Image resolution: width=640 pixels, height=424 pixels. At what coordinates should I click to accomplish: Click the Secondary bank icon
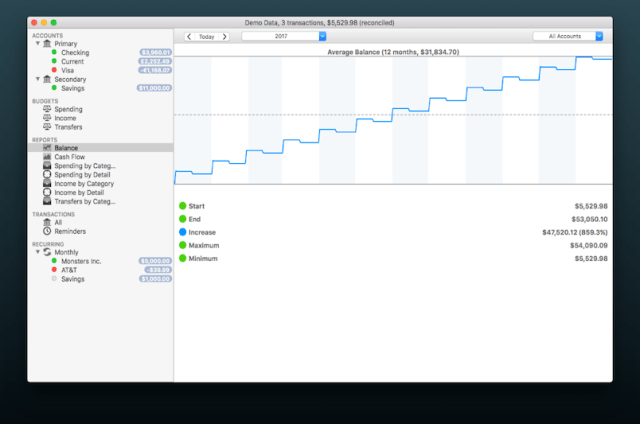pos(47,79)
